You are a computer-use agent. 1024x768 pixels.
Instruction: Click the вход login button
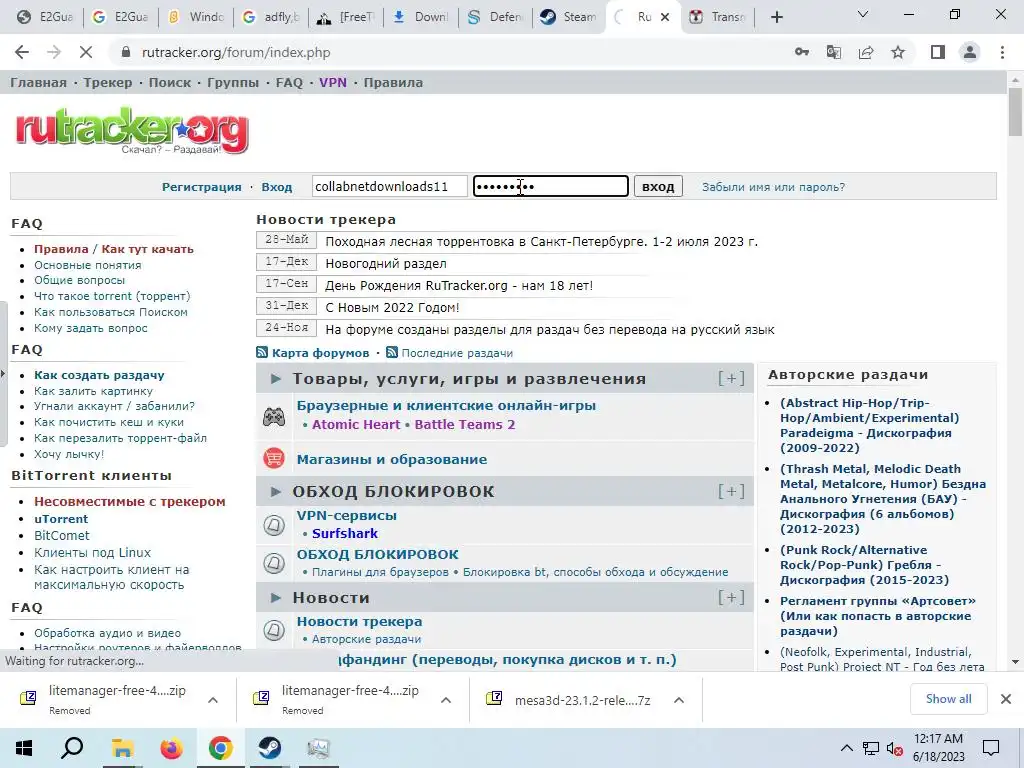coord(658,187)
